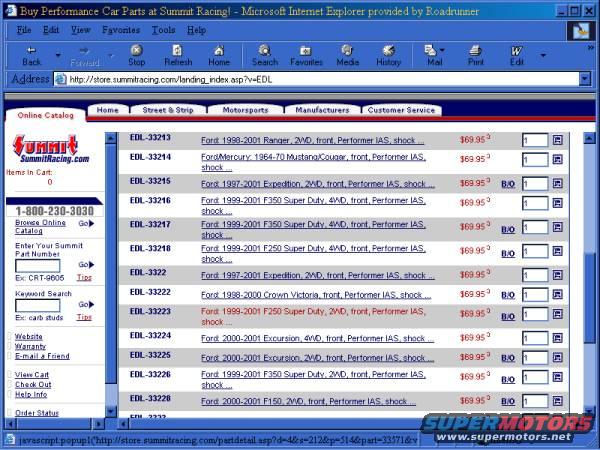Image resolution: width=600 pixels, height=450 pixels.
Task: Add EDL-33213 to cart using its cart icon
Action: (557, 141)
